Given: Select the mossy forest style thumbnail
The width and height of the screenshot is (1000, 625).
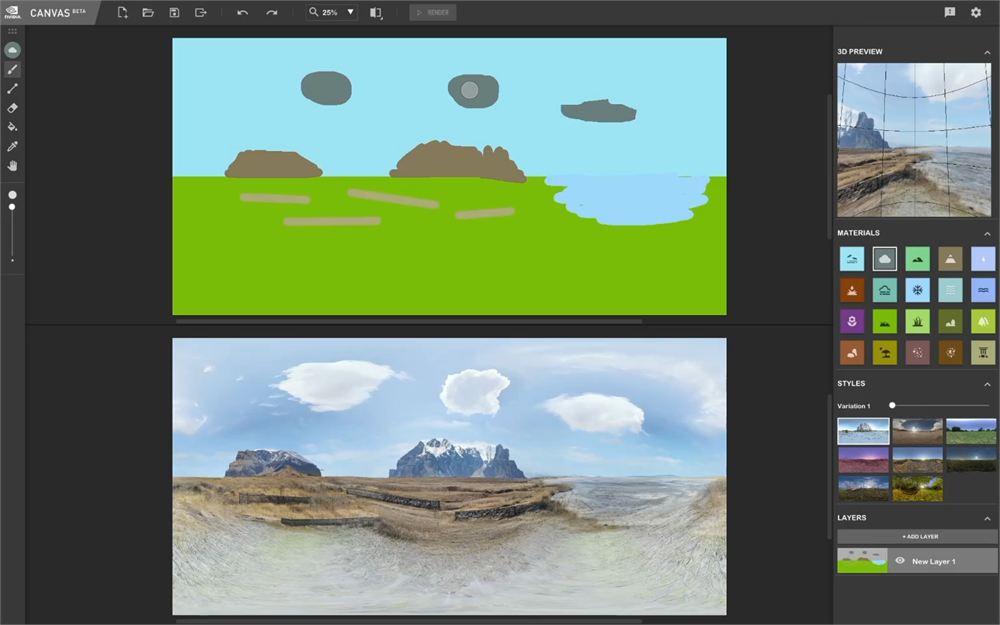Looking at the screenshot, I should pos(917,489).
